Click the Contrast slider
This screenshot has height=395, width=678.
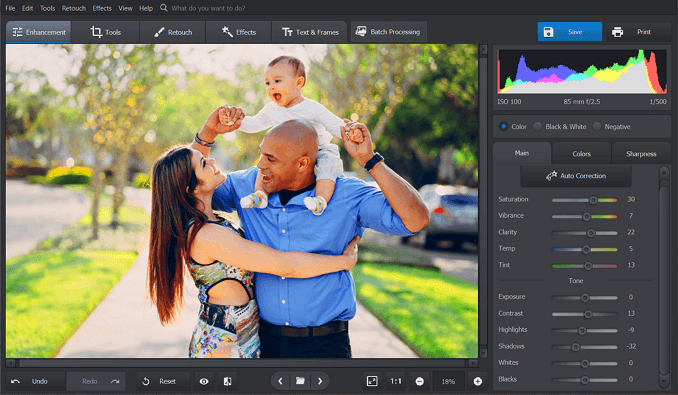[585, 314]
